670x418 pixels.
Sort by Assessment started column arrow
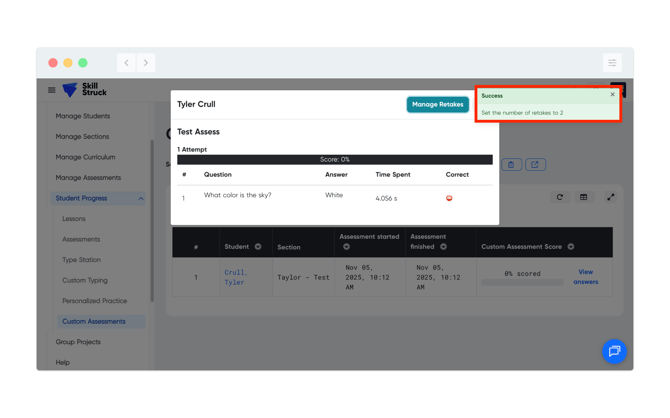pos(347,246)
